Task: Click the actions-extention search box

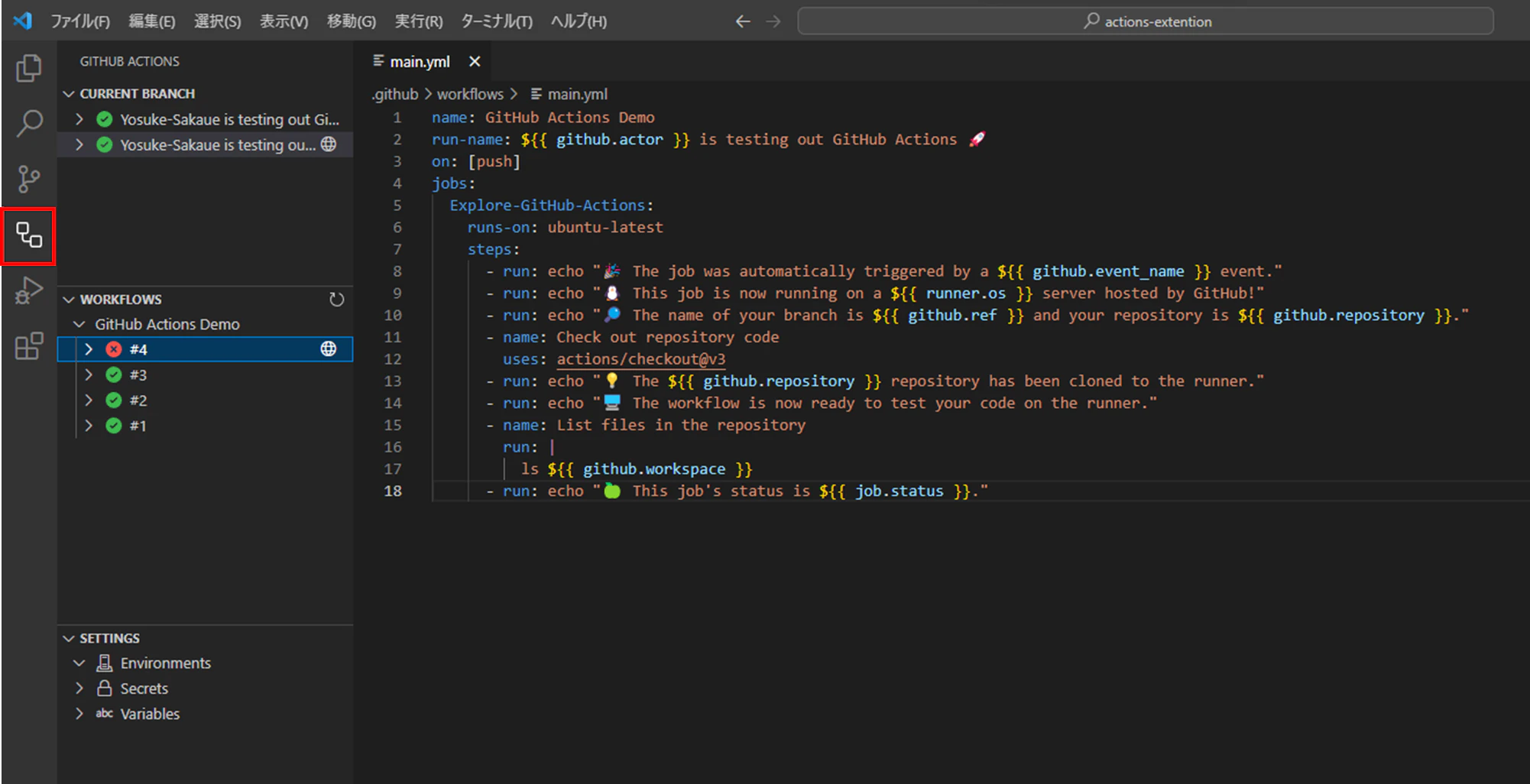Action: (1145, 21)
